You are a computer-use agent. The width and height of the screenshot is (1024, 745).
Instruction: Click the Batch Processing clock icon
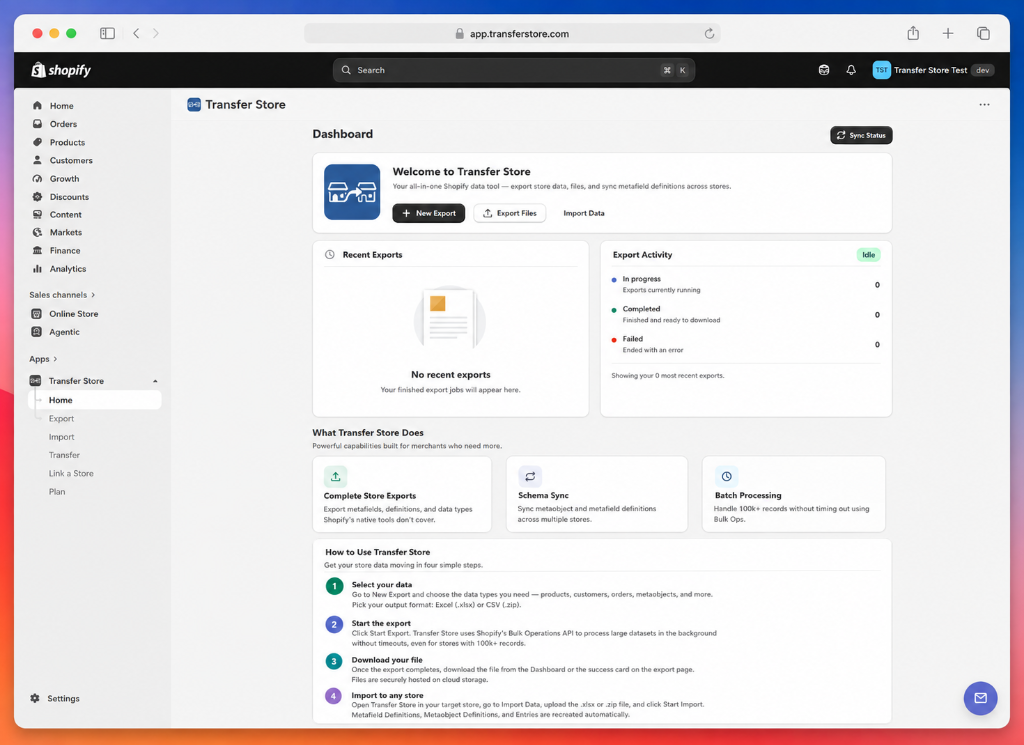(726, 477)
